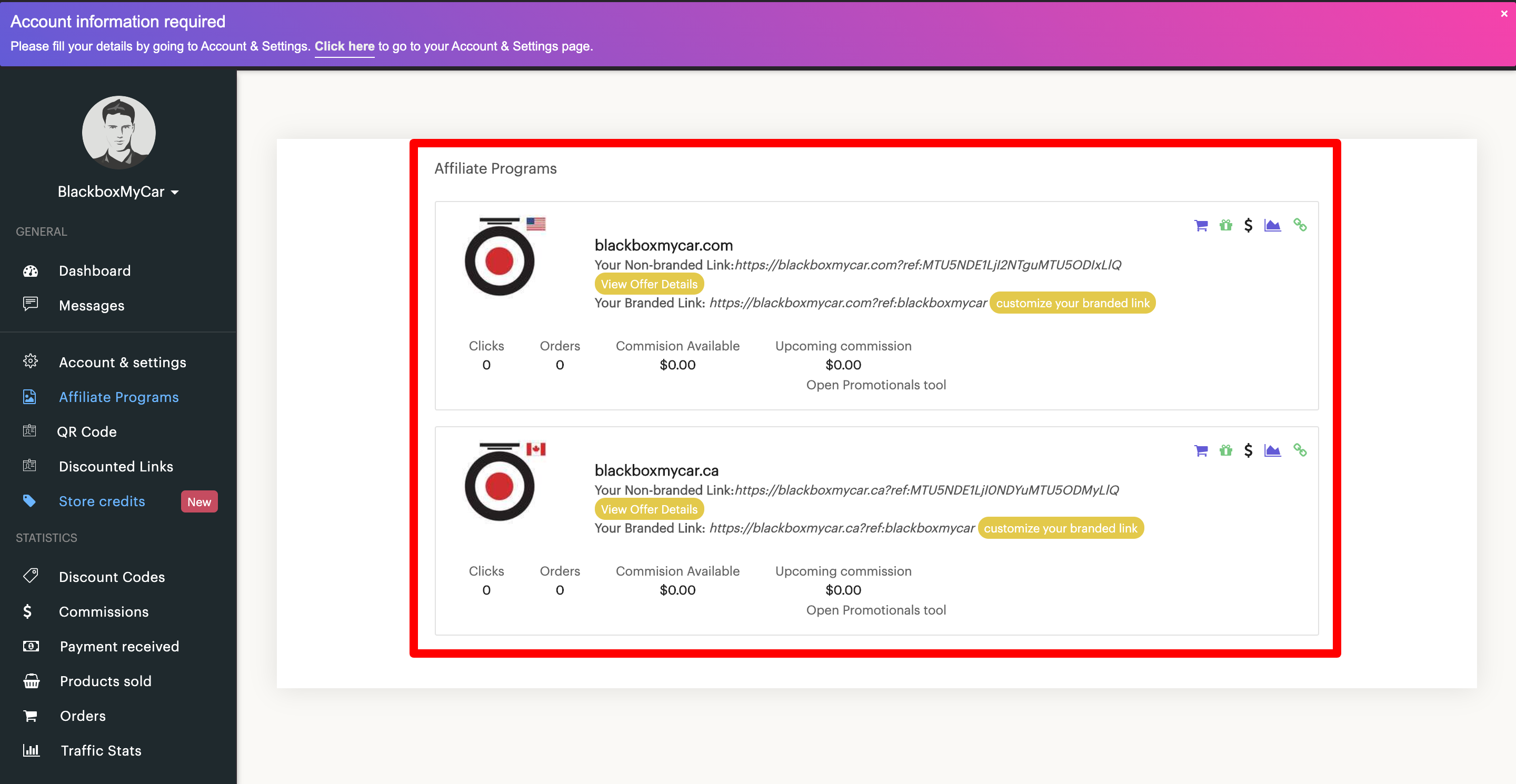Click the 'blackboxmycar.ca' program title
Screen dimensions: 1516x784
click(656, 470)
